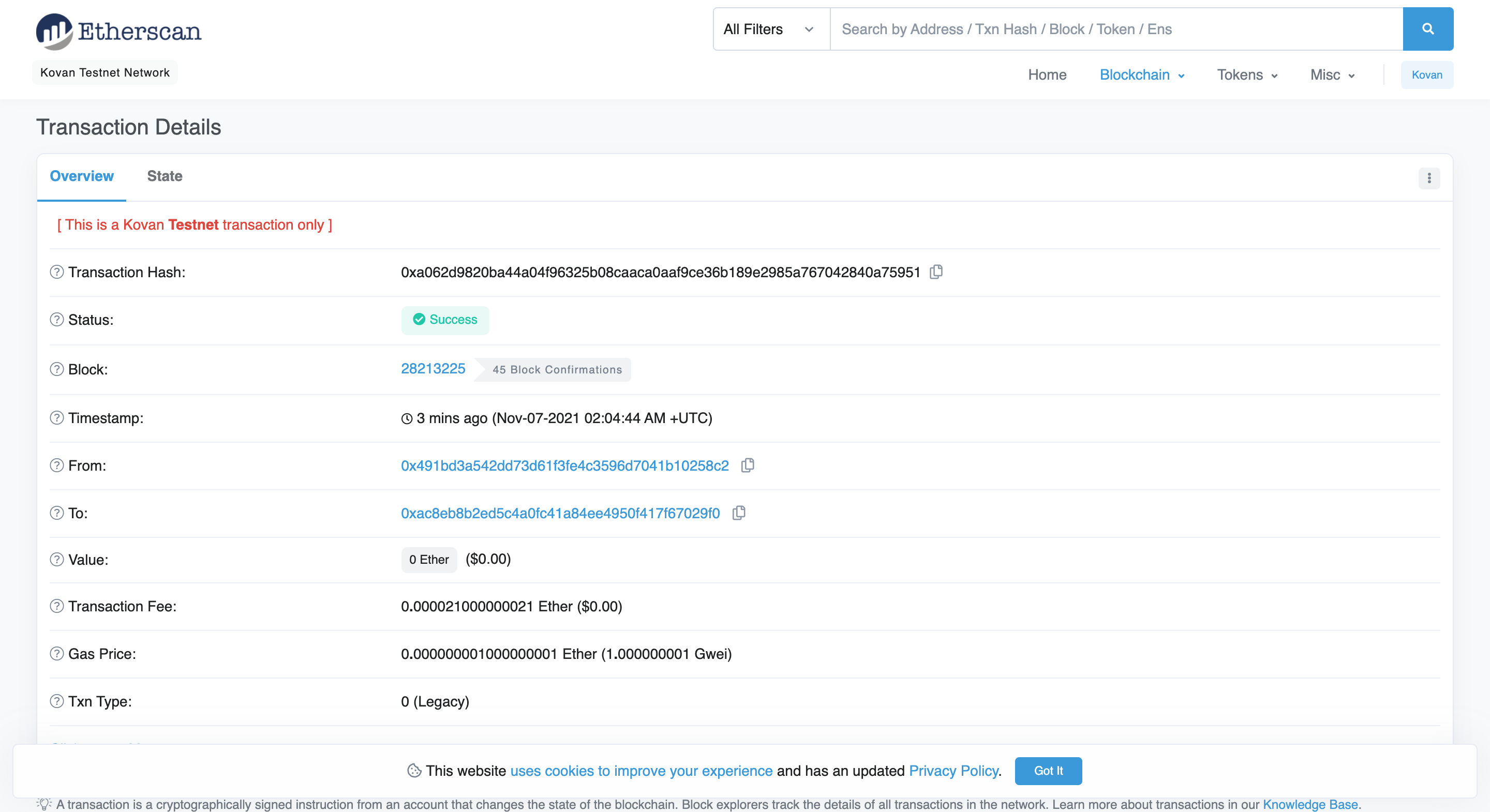1490x812 pixels.
Task: Click help icon beside Status
Action: pos(57,319)
